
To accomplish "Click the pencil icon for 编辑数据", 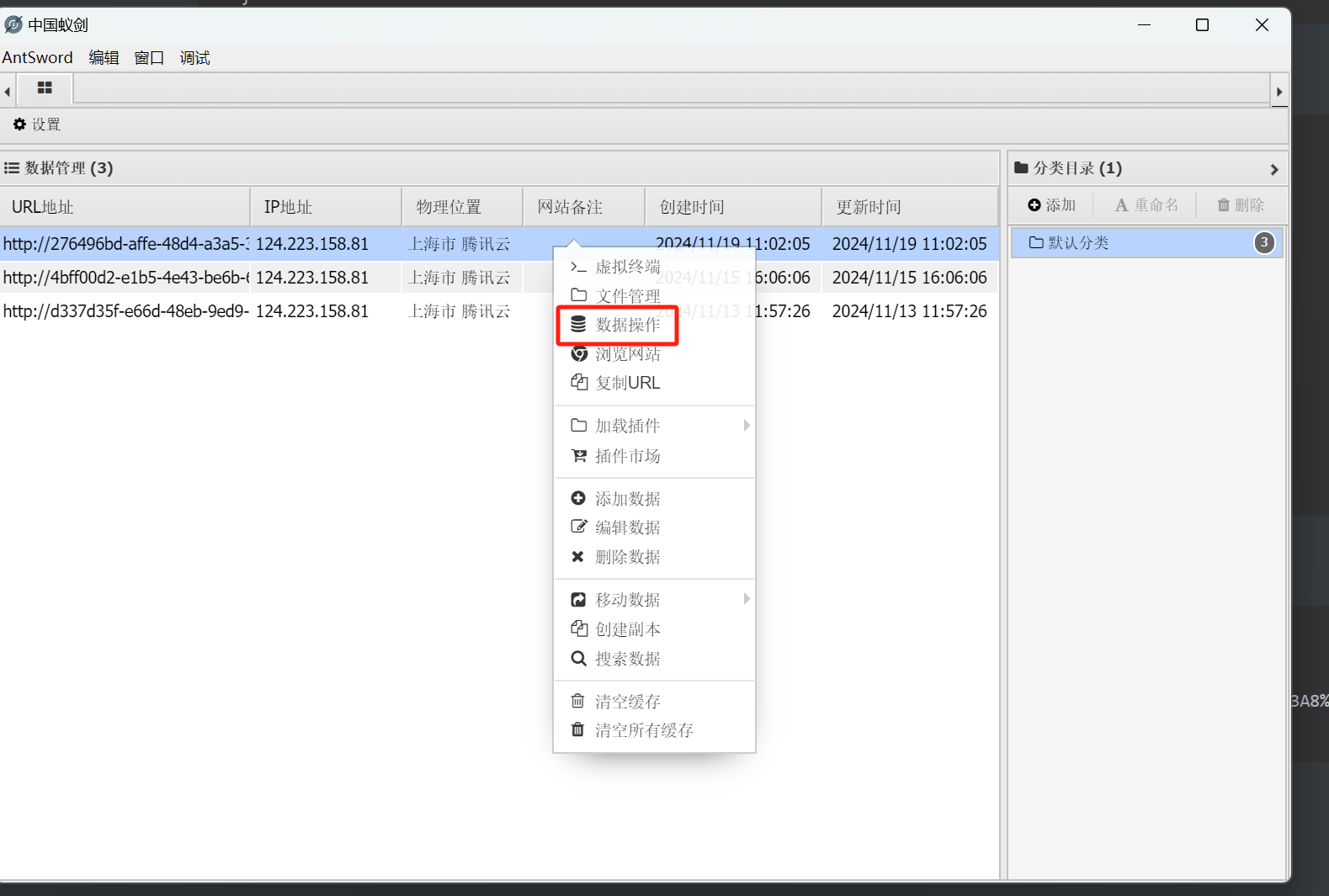I will tap(578, 528).
